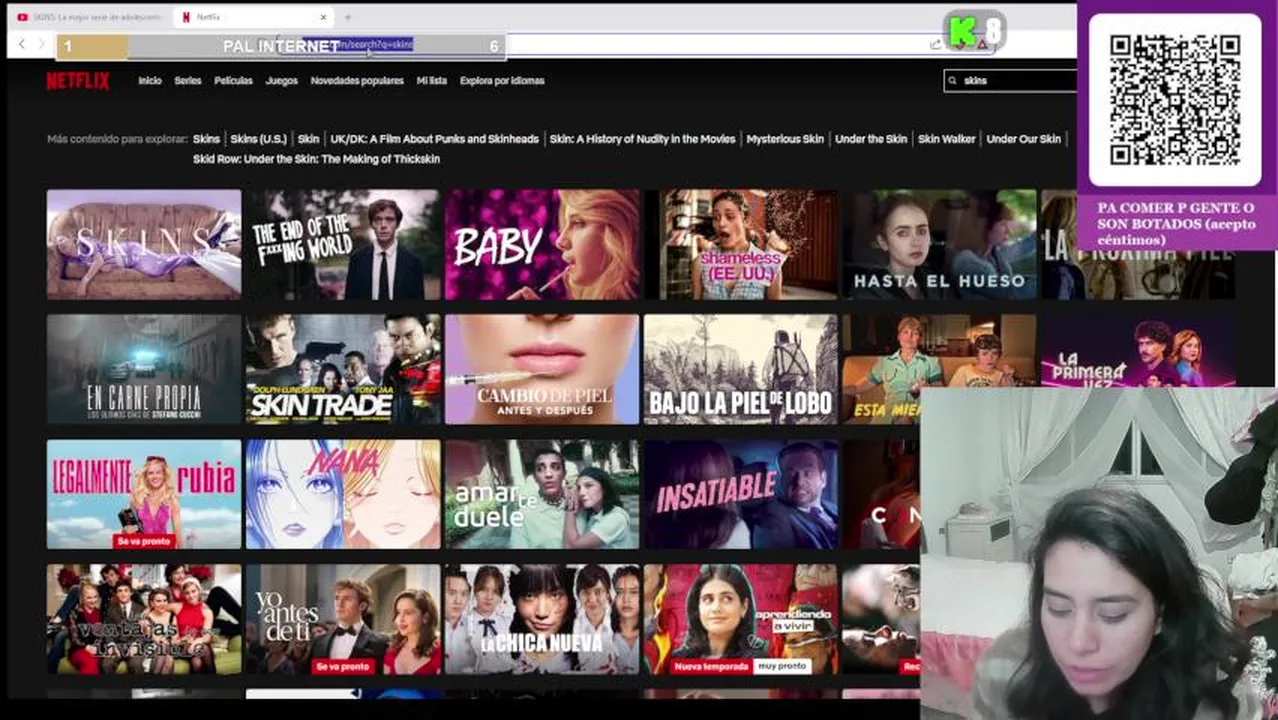This screenshot has width=1278, height=720.
Task: Open Novedades populares
Action: point(357,81)
